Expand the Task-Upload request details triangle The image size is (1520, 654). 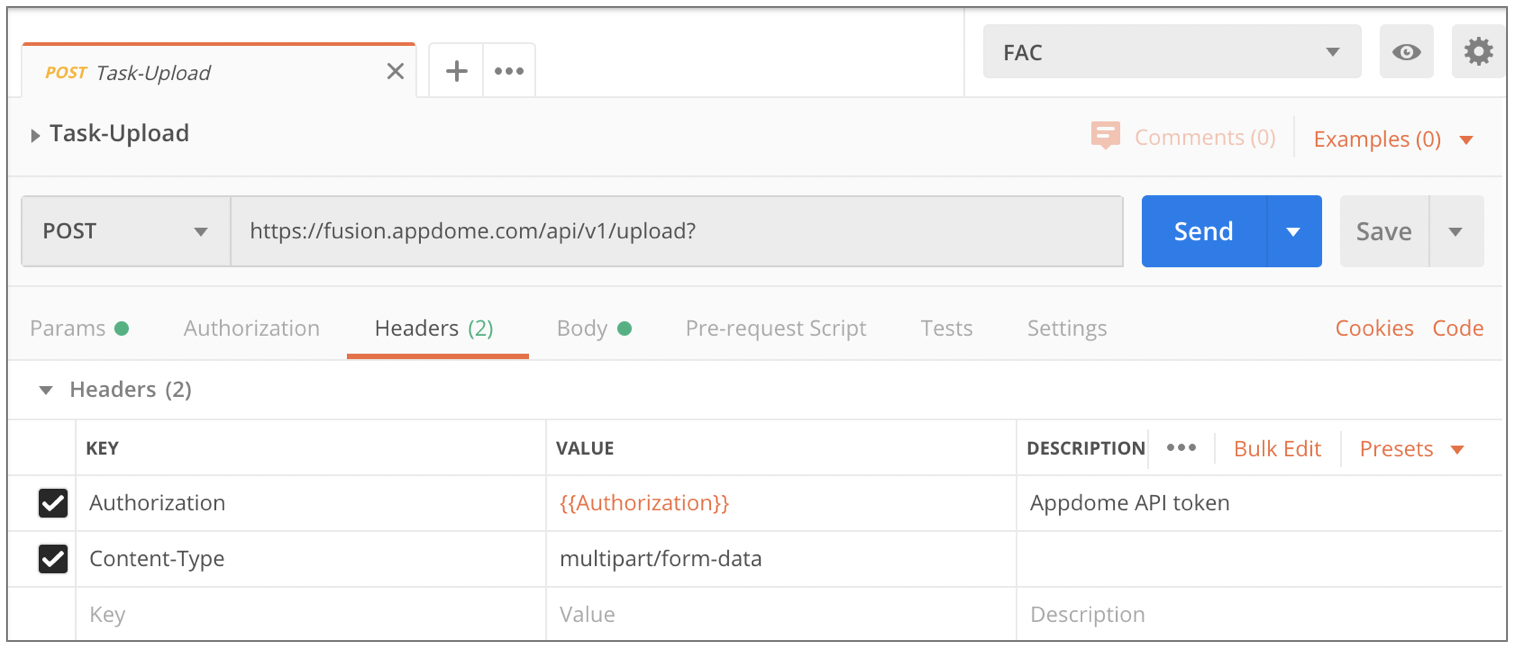[x=36, y=135]
